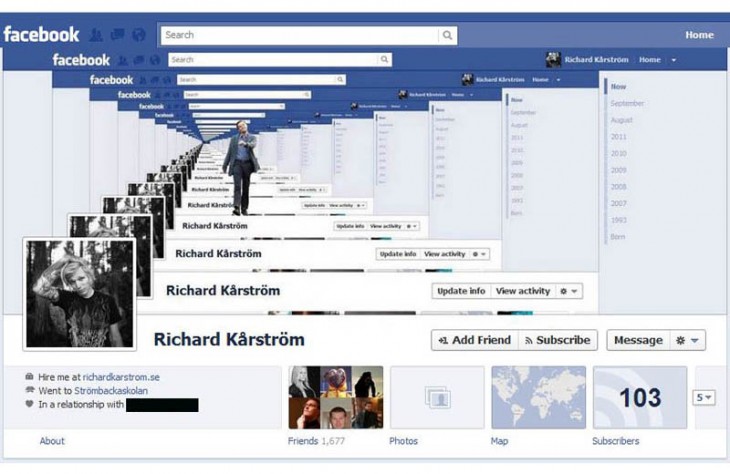Click the Map label
Screen dimensions: 730x474
[499, 441]
